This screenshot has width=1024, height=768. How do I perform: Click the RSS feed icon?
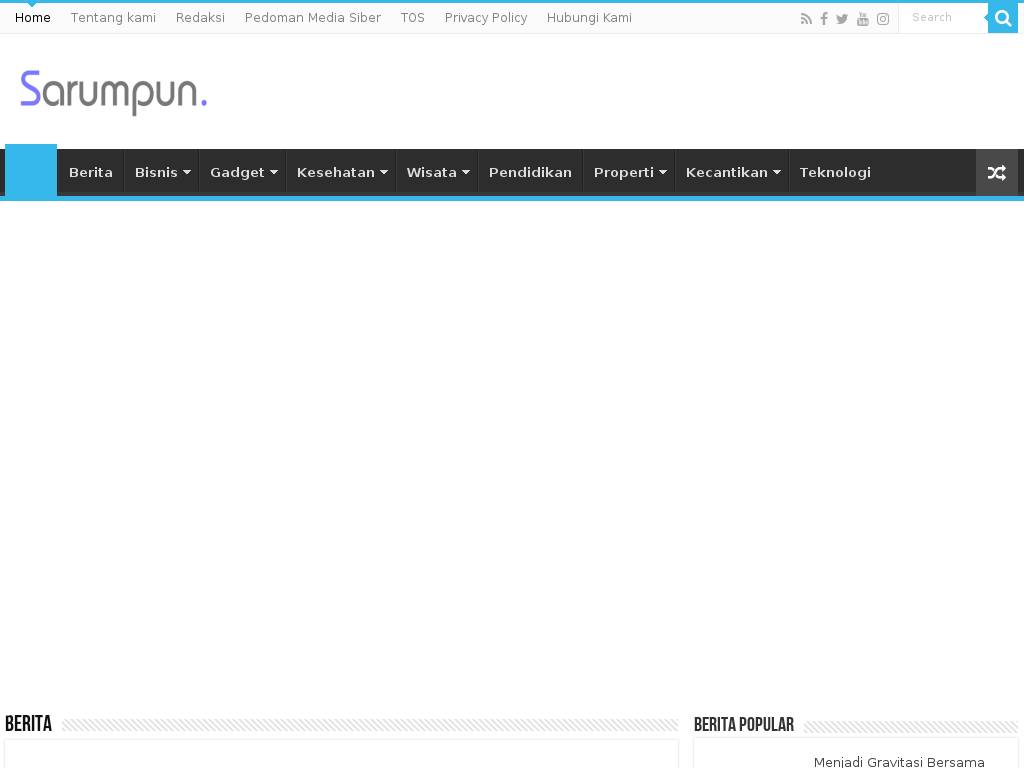pos(806,19)
